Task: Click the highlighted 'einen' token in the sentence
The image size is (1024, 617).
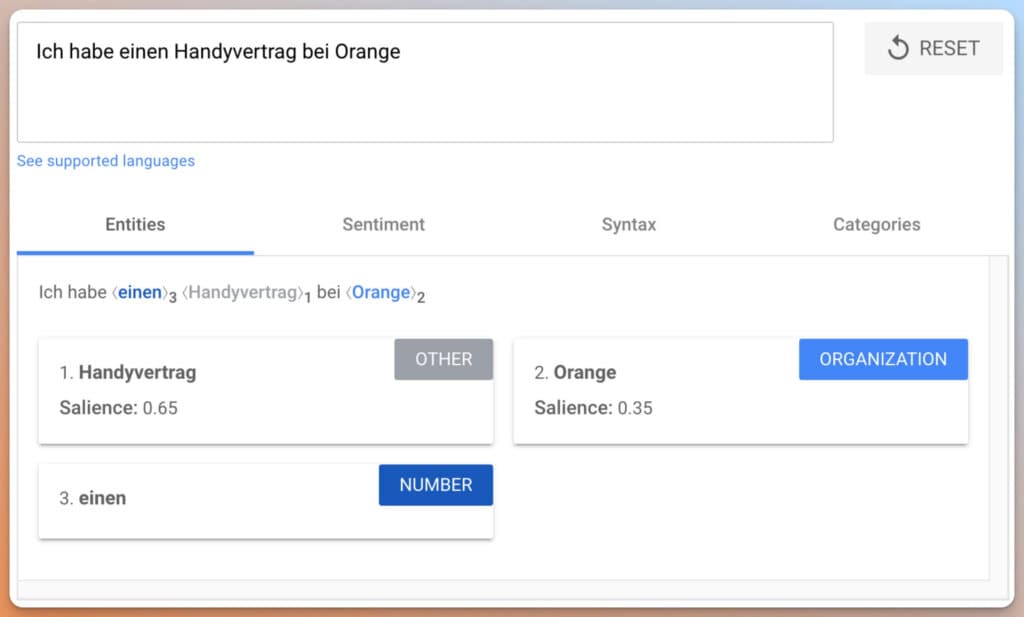Action: [140, 293]
